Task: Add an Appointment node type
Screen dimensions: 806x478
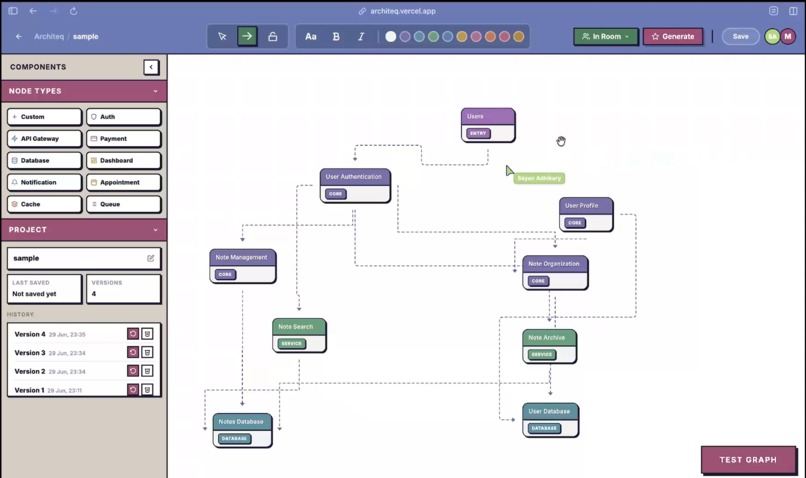Action: [x=124, y=182]
